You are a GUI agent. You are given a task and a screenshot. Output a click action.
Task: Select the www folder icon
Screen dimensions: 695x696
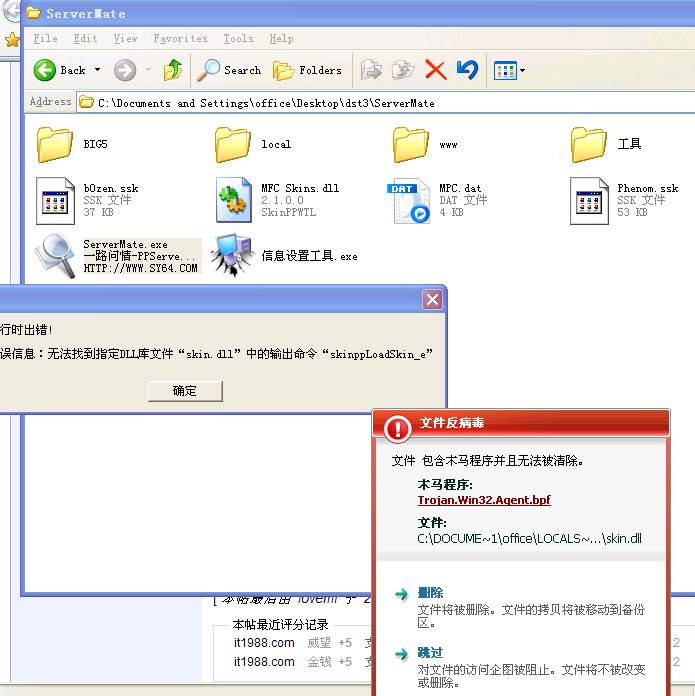coord(411,144)
